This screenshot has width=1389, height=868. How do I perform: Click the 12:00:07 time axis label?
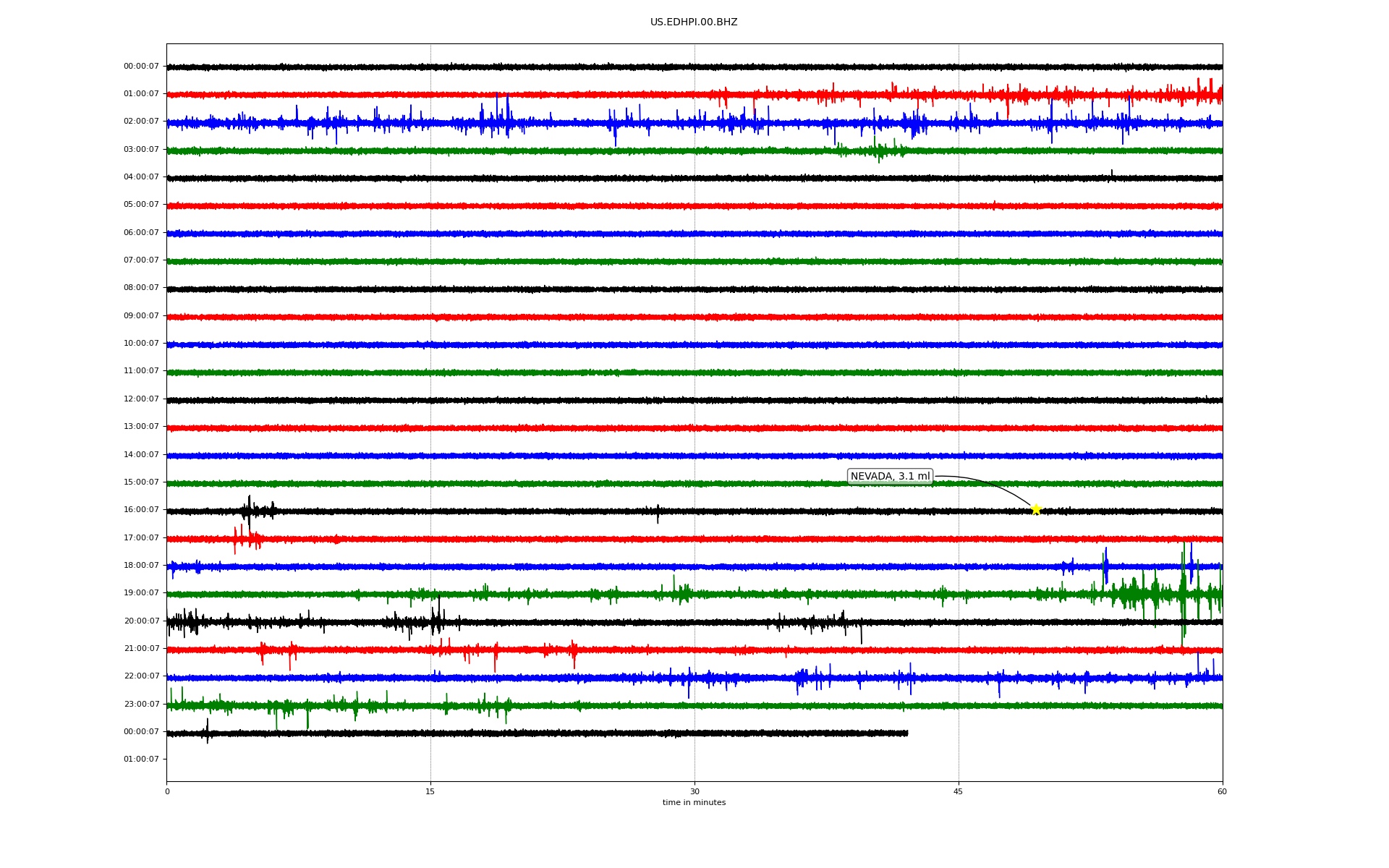tap(141, 399)
